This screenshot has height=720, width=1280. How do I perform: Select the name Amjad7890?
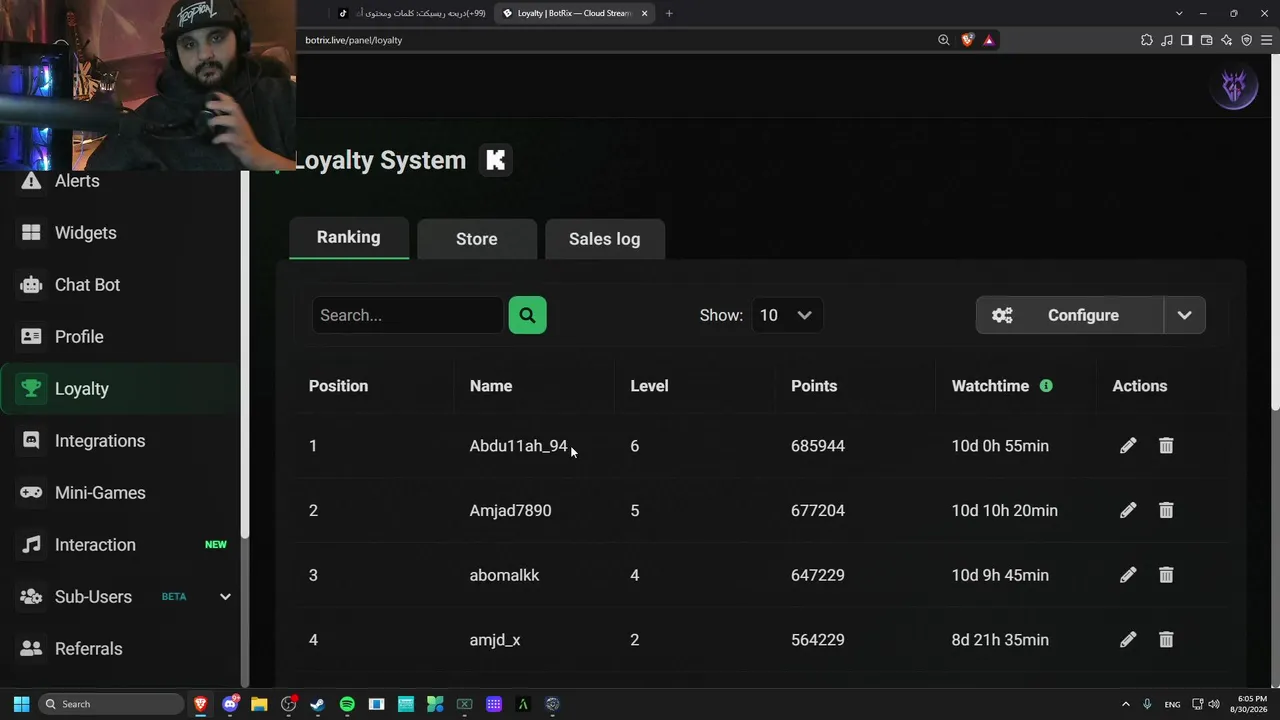pos(510,510)
